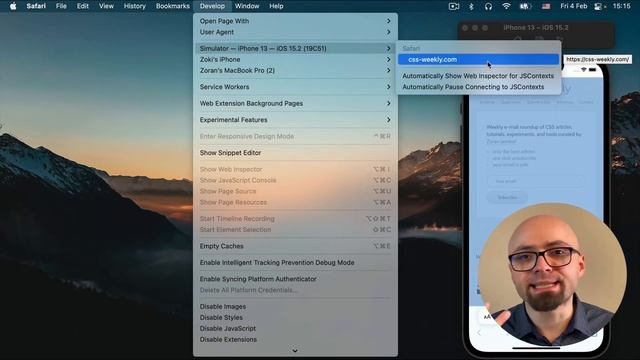Toggle Automatically Show Web Inspector for JSContexts

478,76
